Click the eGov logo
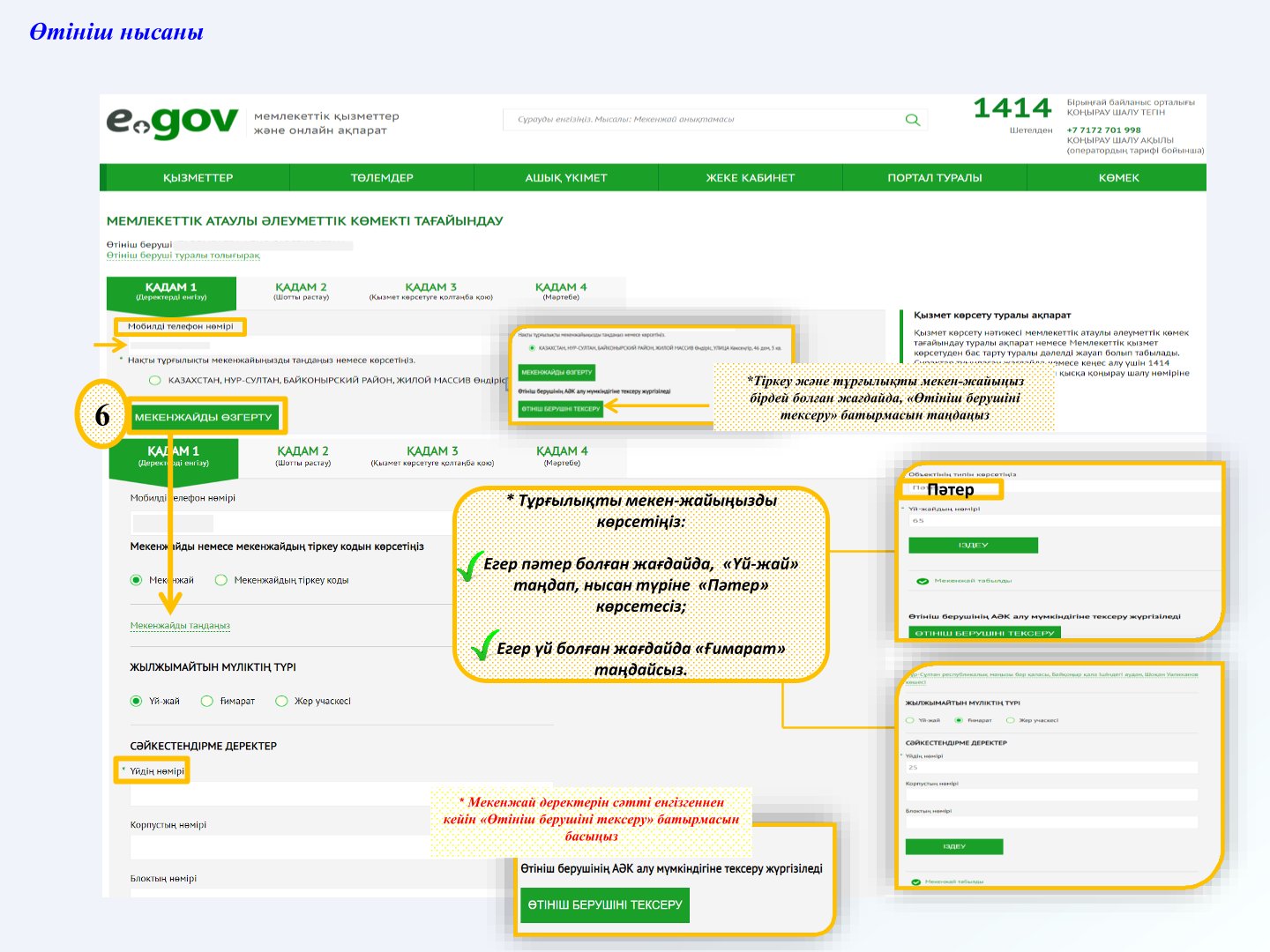The image size is (1270, 952). tap(172, 123)
